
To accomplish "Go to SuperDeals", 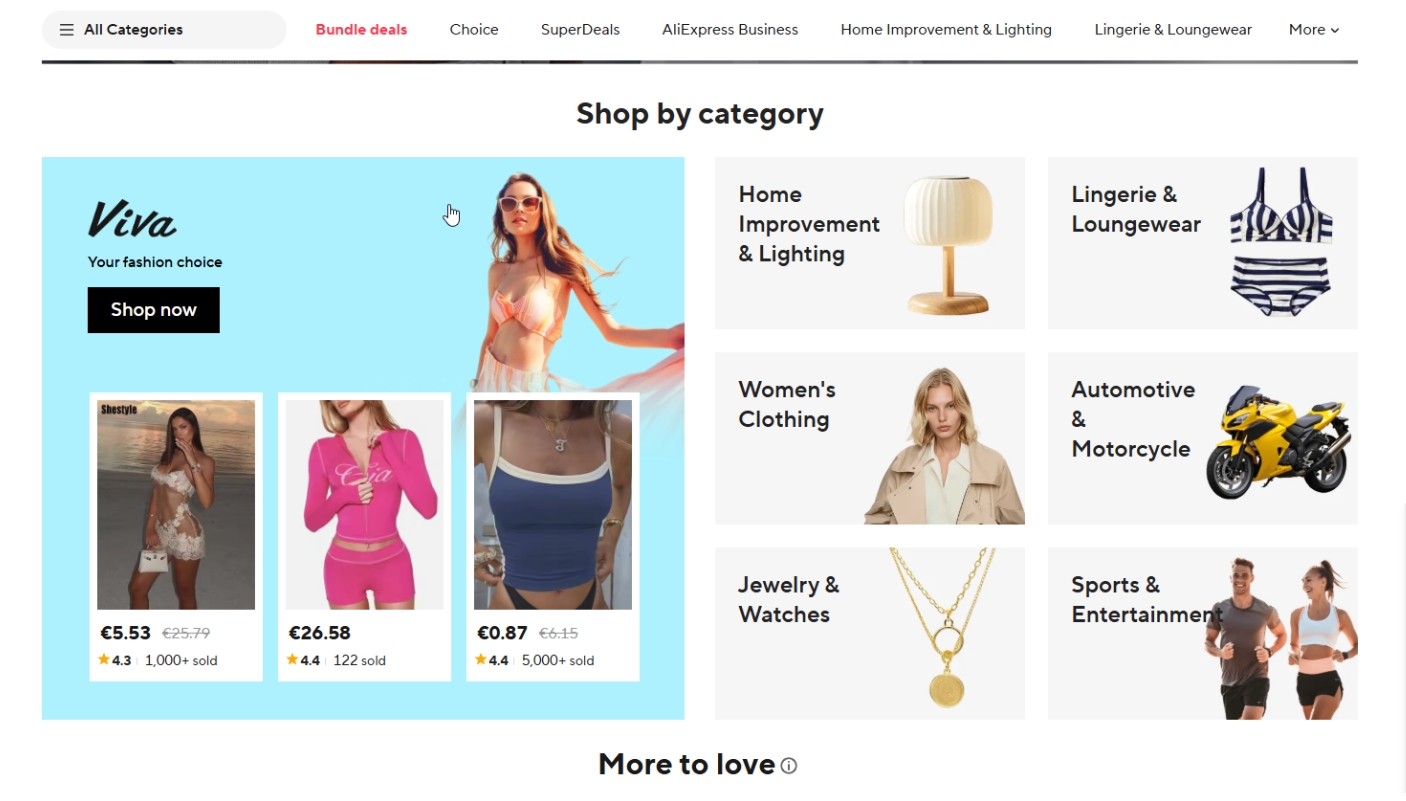I will click(580, 30).
